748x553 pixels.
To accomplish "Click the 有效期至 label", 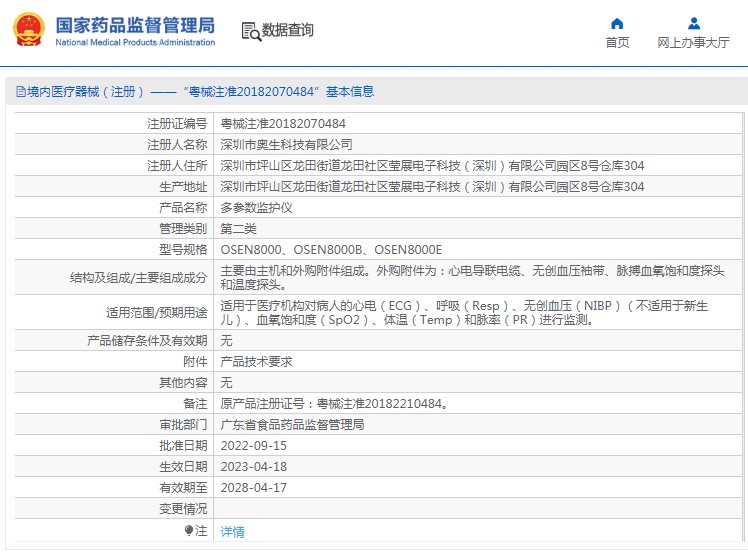I will tap(183, 488).
